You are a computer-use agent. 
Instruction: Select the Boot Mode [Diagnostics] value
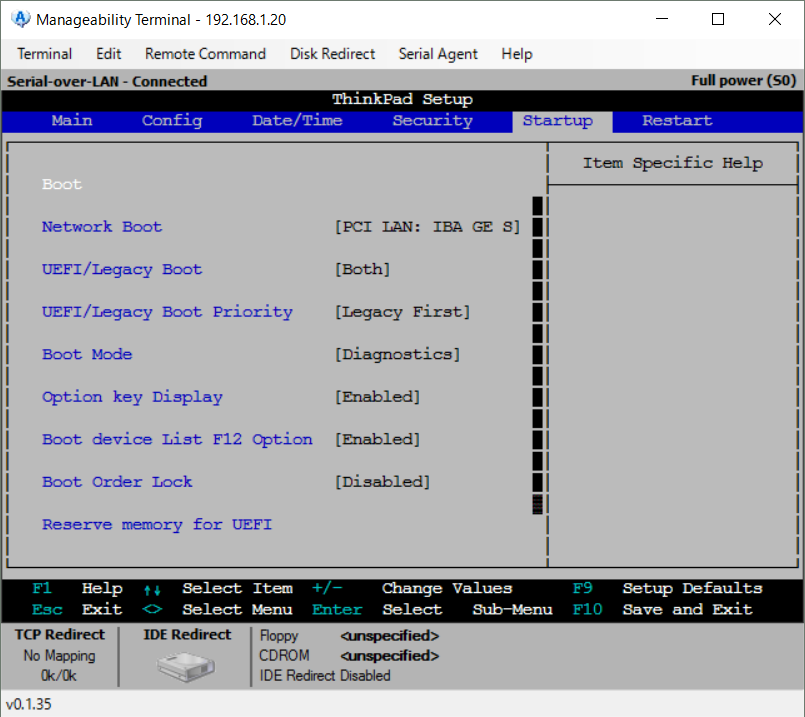click(397, 355)
